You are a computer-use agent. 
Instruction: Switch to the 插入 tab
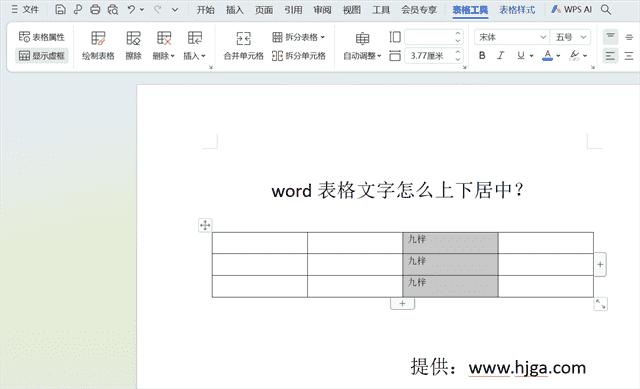click(235, 10)
